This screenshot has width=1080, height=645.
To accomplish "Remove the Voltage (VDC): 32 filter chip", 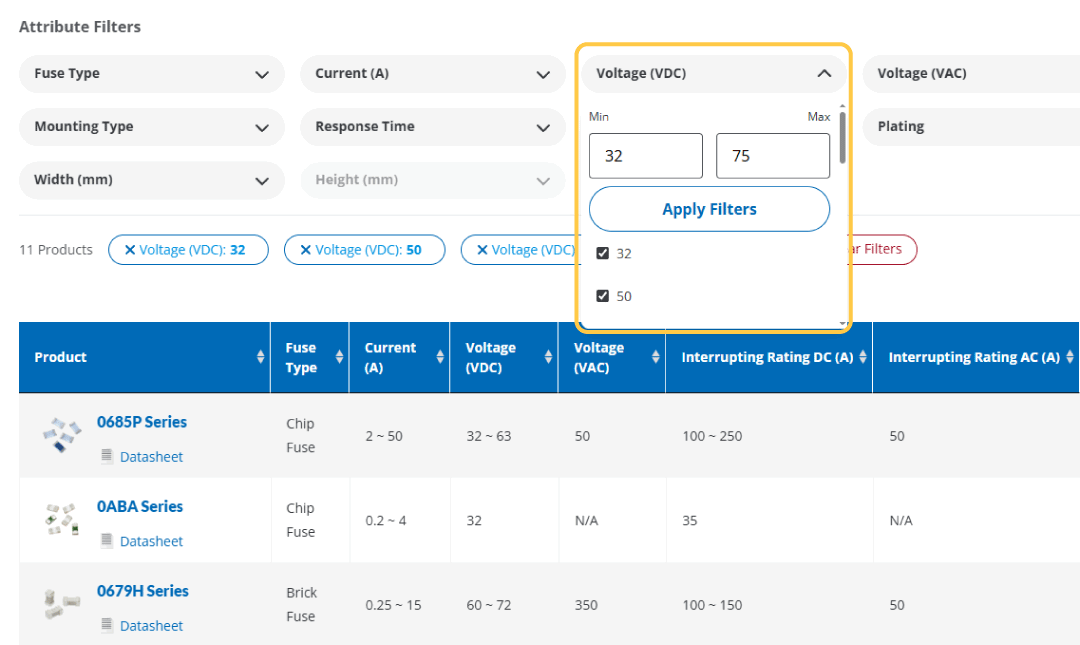I will click(129, 250).
